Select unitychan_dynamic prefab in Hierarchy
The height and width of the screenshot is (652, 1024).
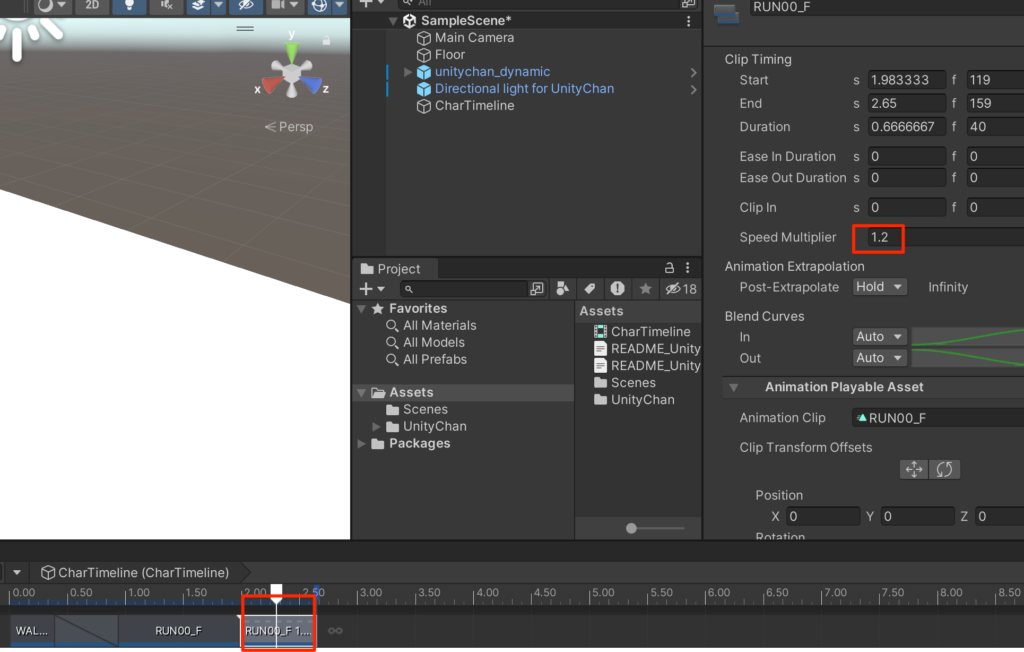click(492, 72)
